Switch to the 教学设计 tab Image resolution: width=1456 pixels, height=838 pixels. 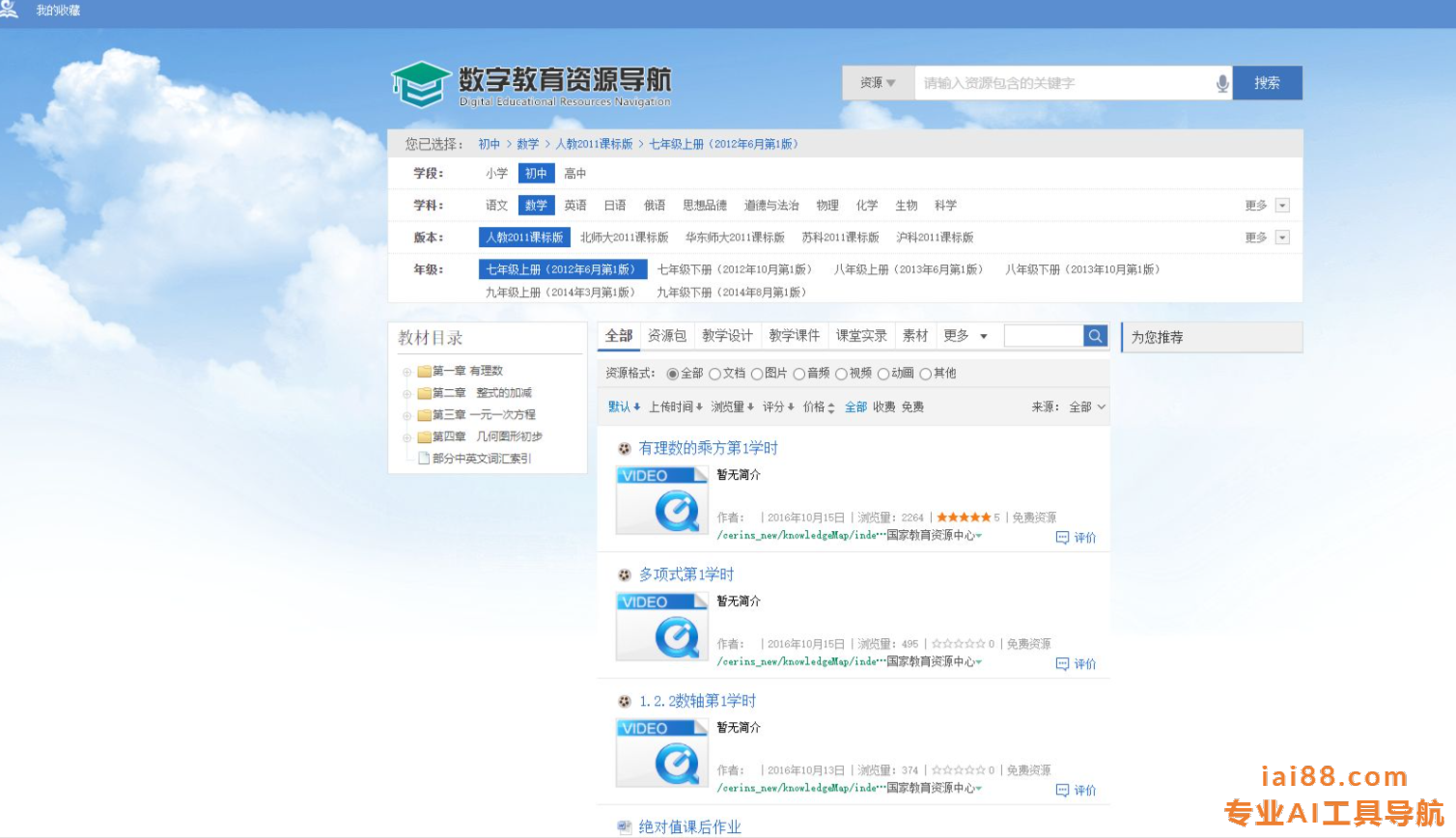pos(727,336)
